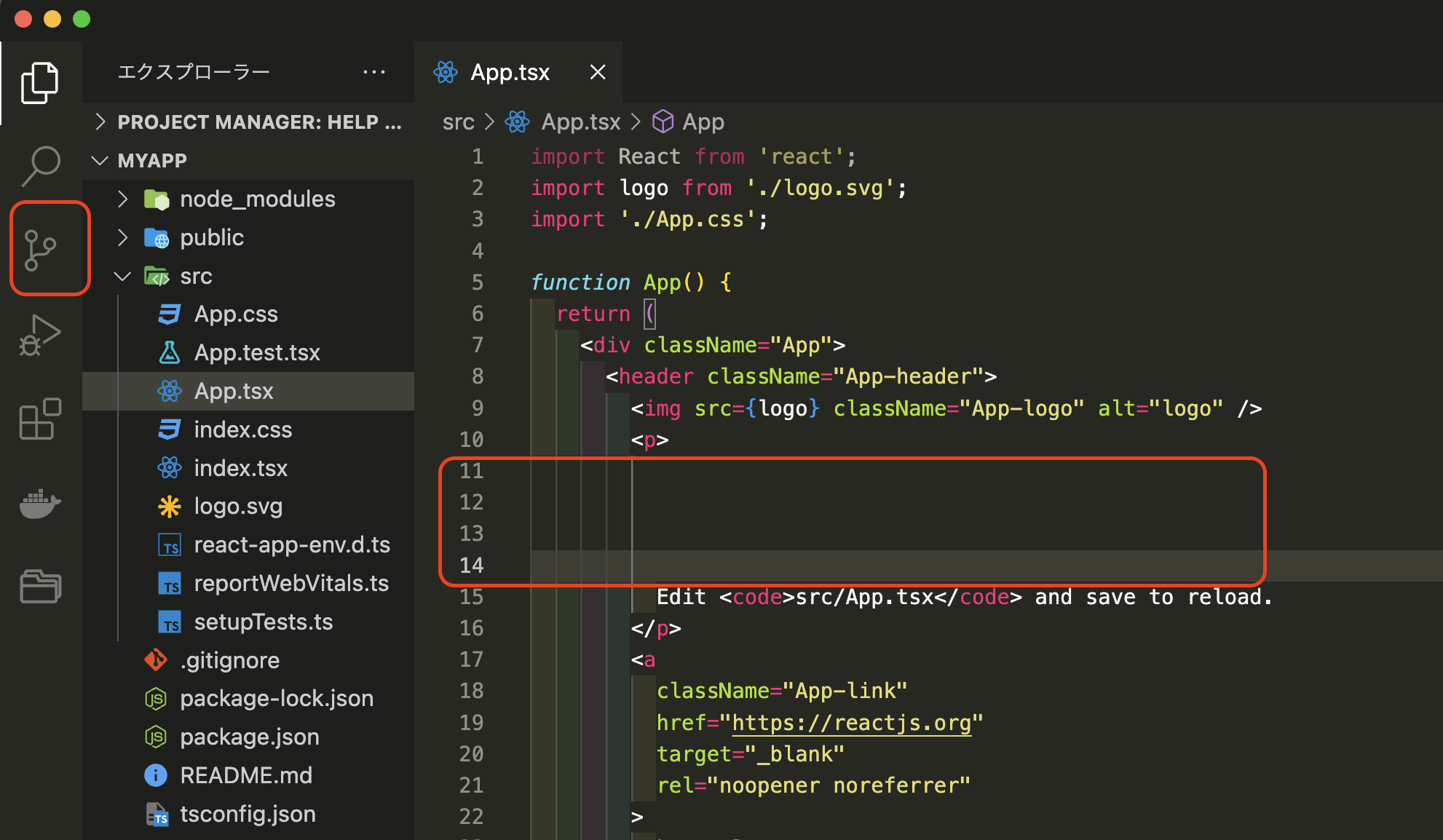Click className="App-link" on line 18
This screenshot has height=840, width=1443.
click(782, 691)
